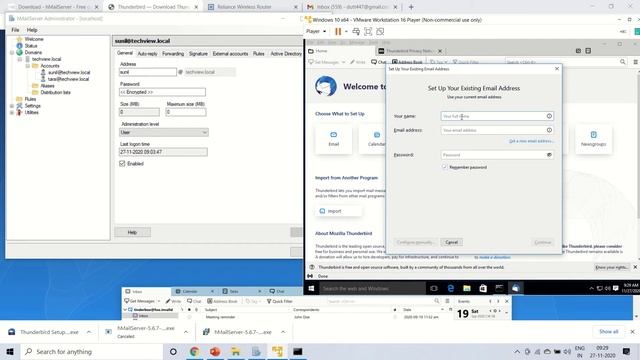Click the Domains globe icon in hMailServer
This screenshot has width=640, height=360.
click(19, 52)
